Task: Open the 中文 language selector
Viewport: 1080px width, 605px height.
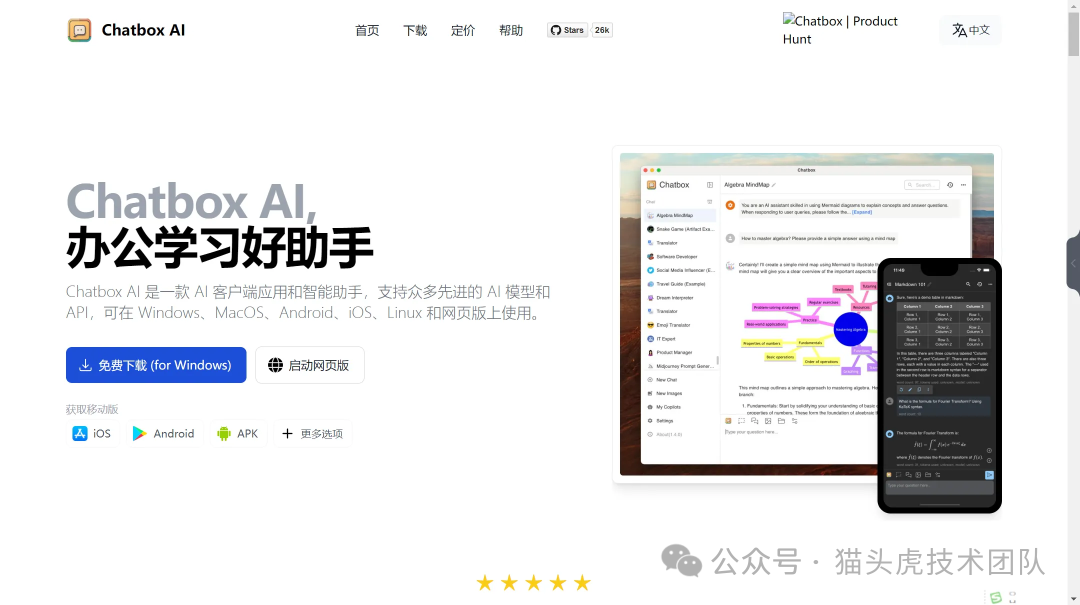Action: click(971, 30)
